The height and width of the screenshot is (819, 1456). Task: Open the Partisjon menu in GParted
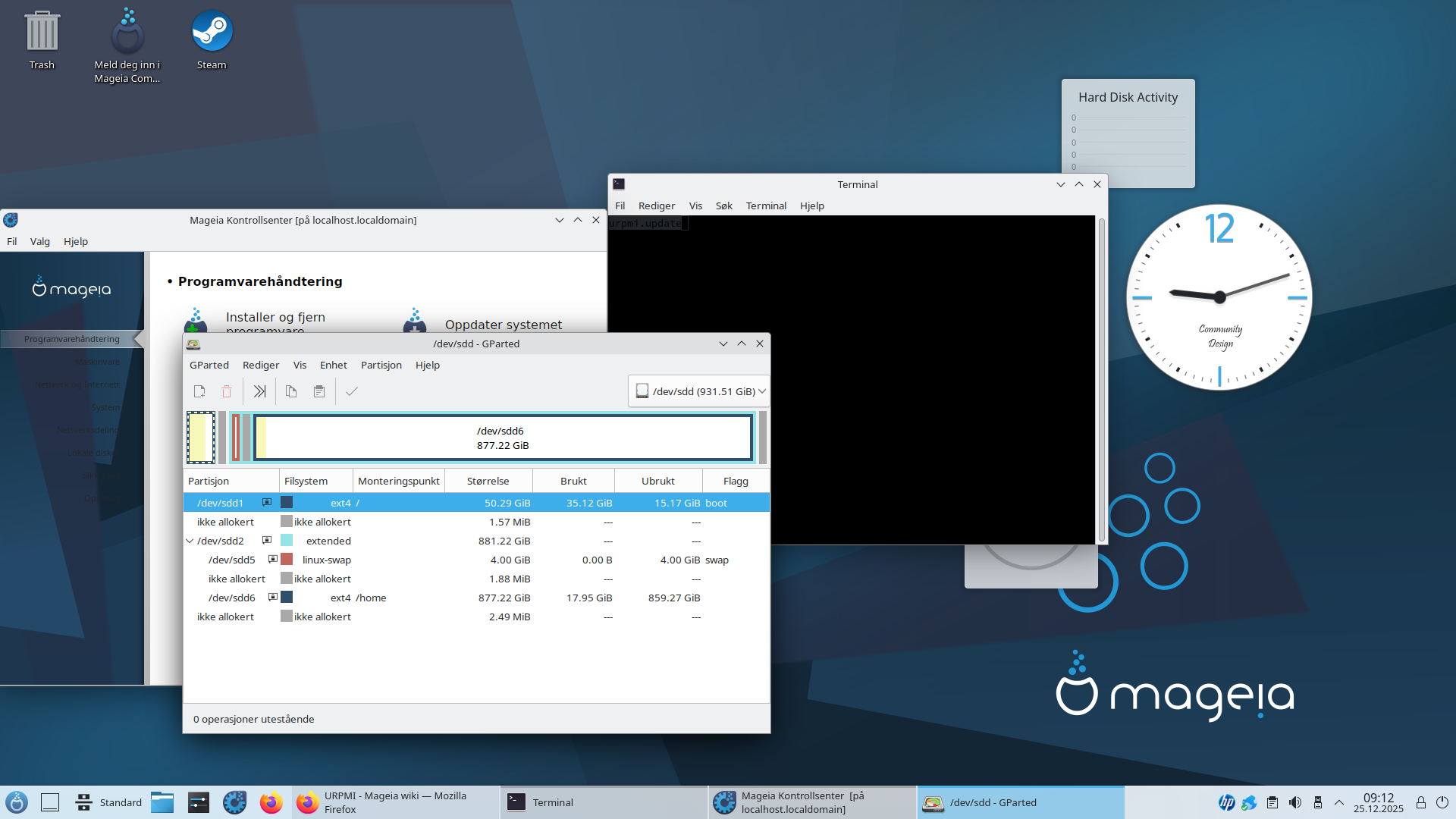pos(381,365)
